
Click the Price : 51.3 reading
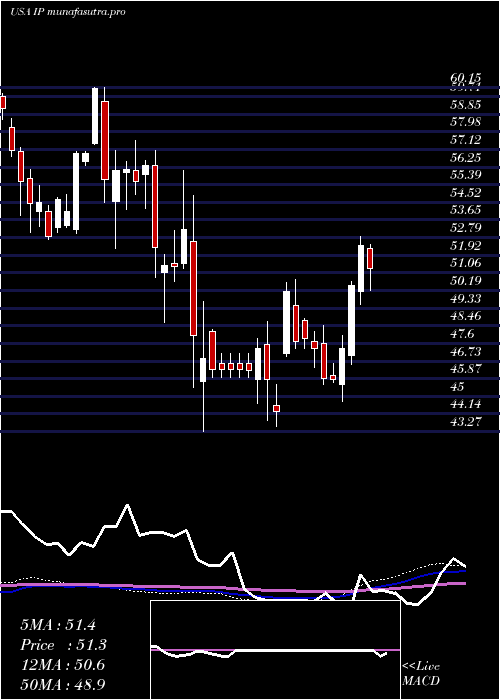click(63, 645)
